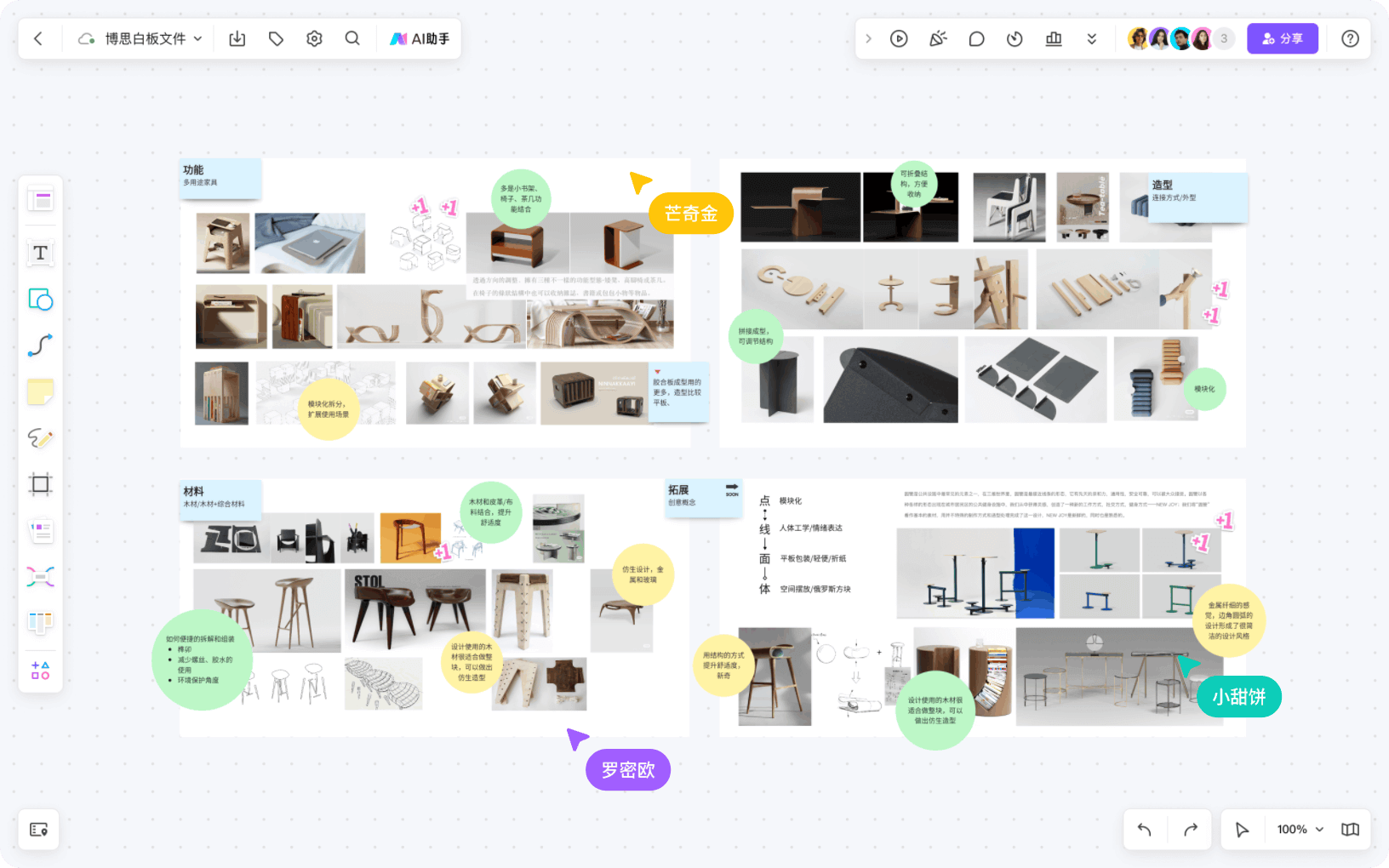Select the blue 拓展 sticky note
The width and height of the screenshot is (1389, 868).
click(x=703, y=498)
